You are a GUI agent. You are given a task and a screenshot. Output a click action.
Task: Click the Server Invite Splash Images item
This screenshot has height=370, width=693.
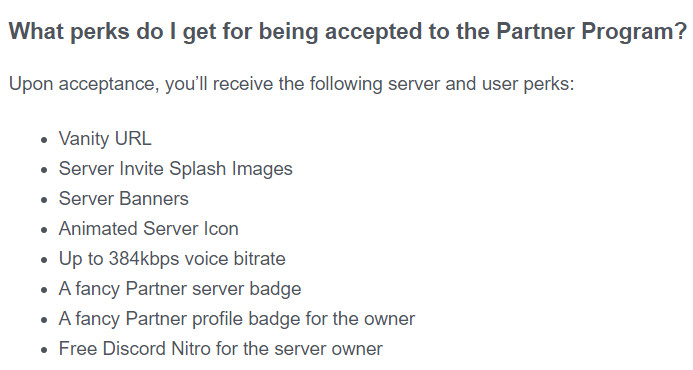click(175, 169)
